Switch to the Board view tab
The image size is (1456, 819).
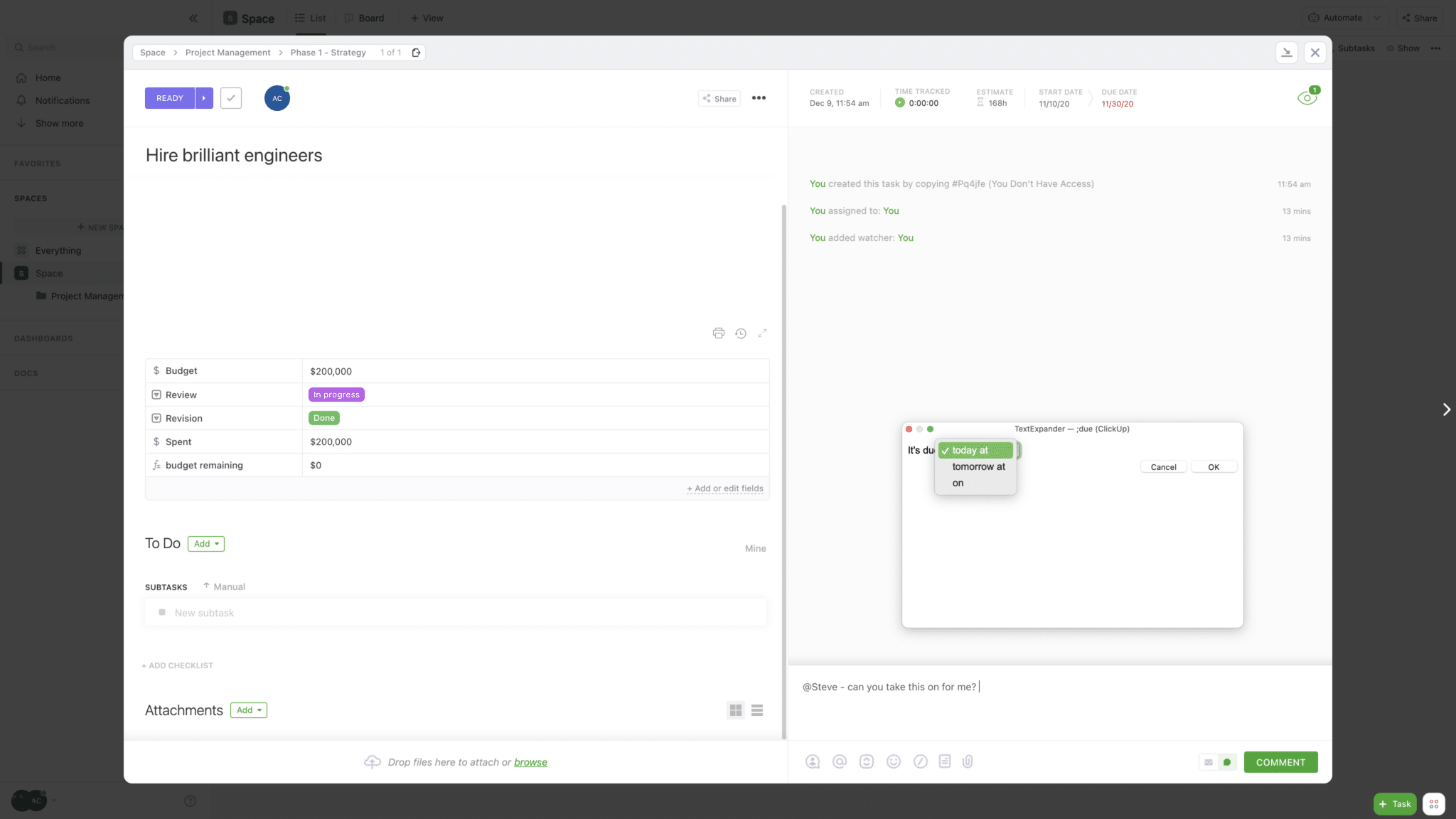[x=365, y=18]
